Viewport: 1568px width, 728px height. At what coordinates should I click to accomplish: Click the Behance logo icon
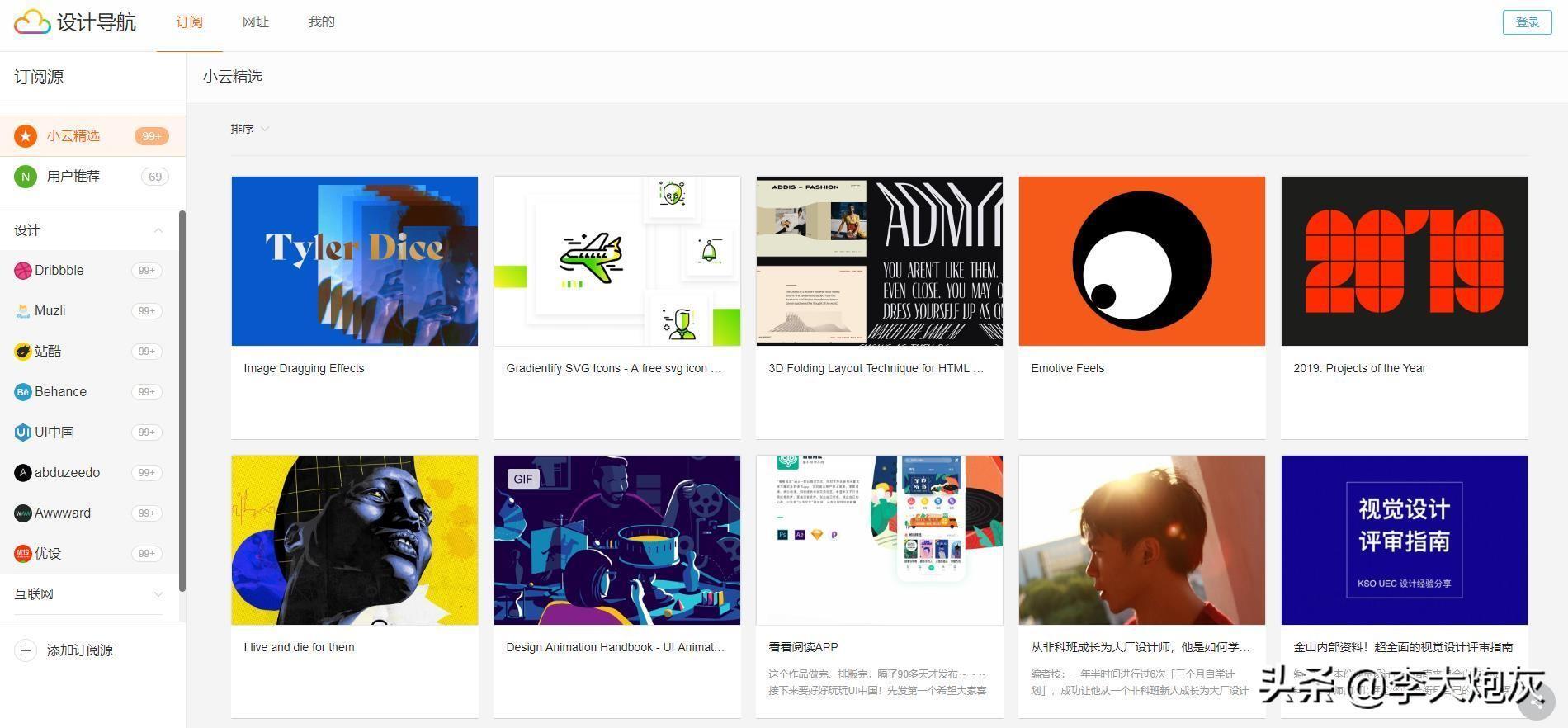coord(23,392)
